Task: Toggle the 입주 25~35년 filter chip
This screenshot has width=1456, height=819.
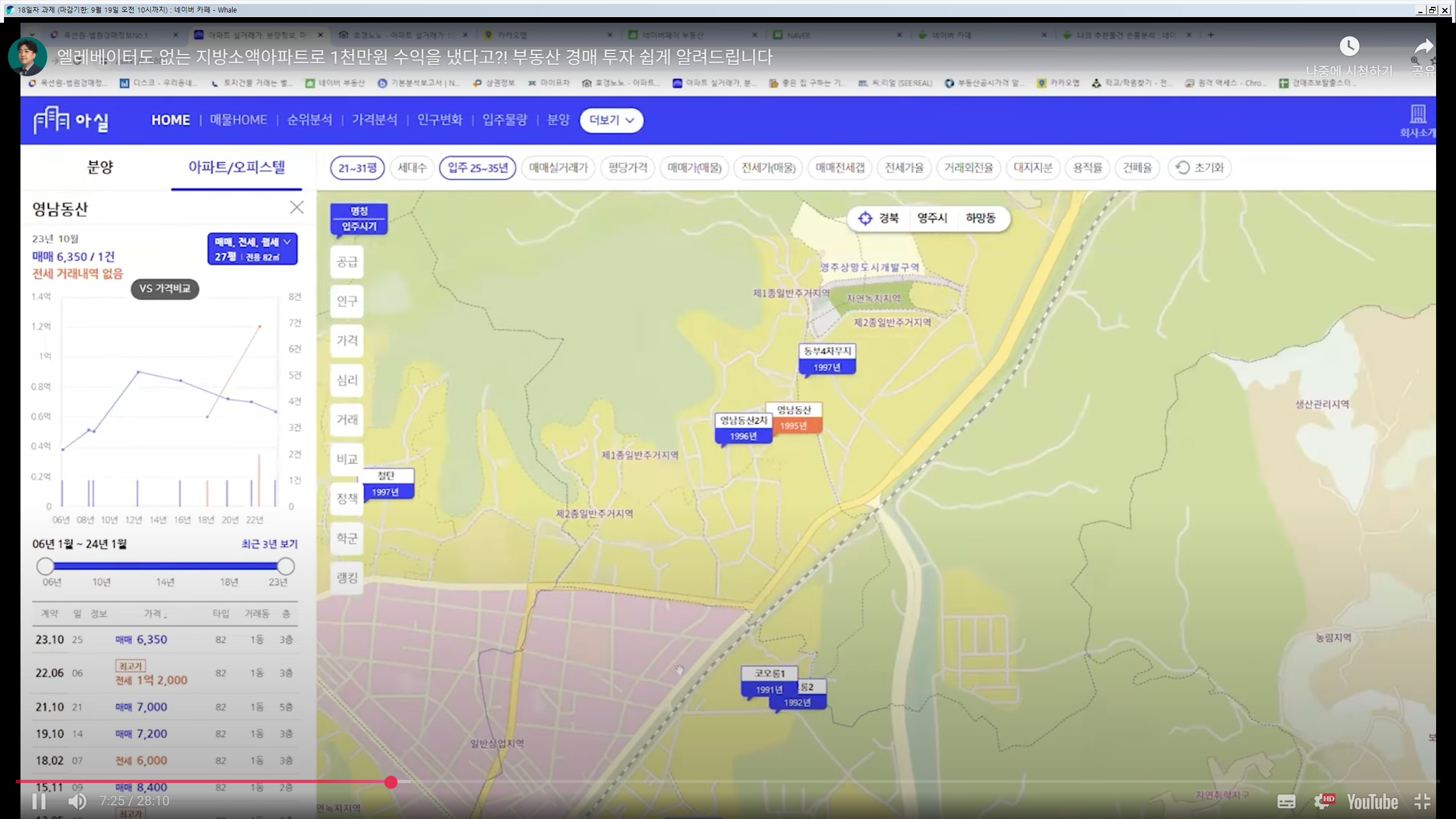Action: tap(477, 168)
